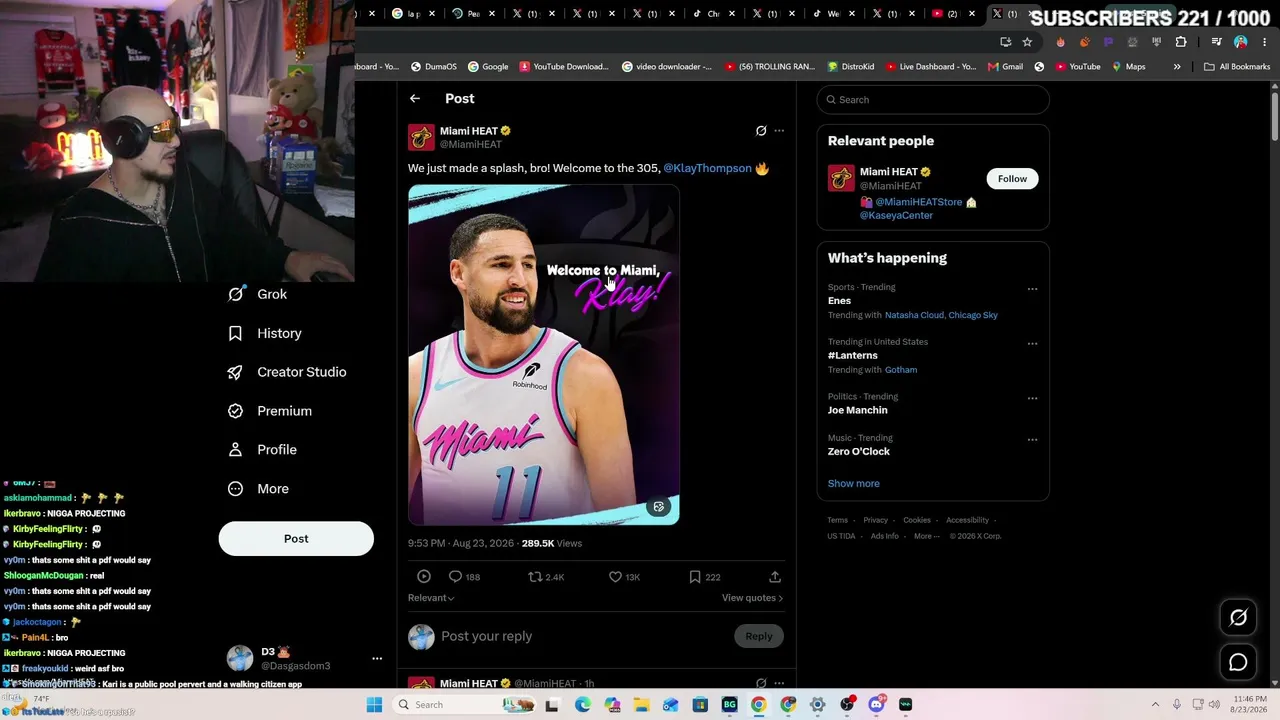Click the Gotham trending link
The width and height of the screenshot is (1280, 720).
901,370
